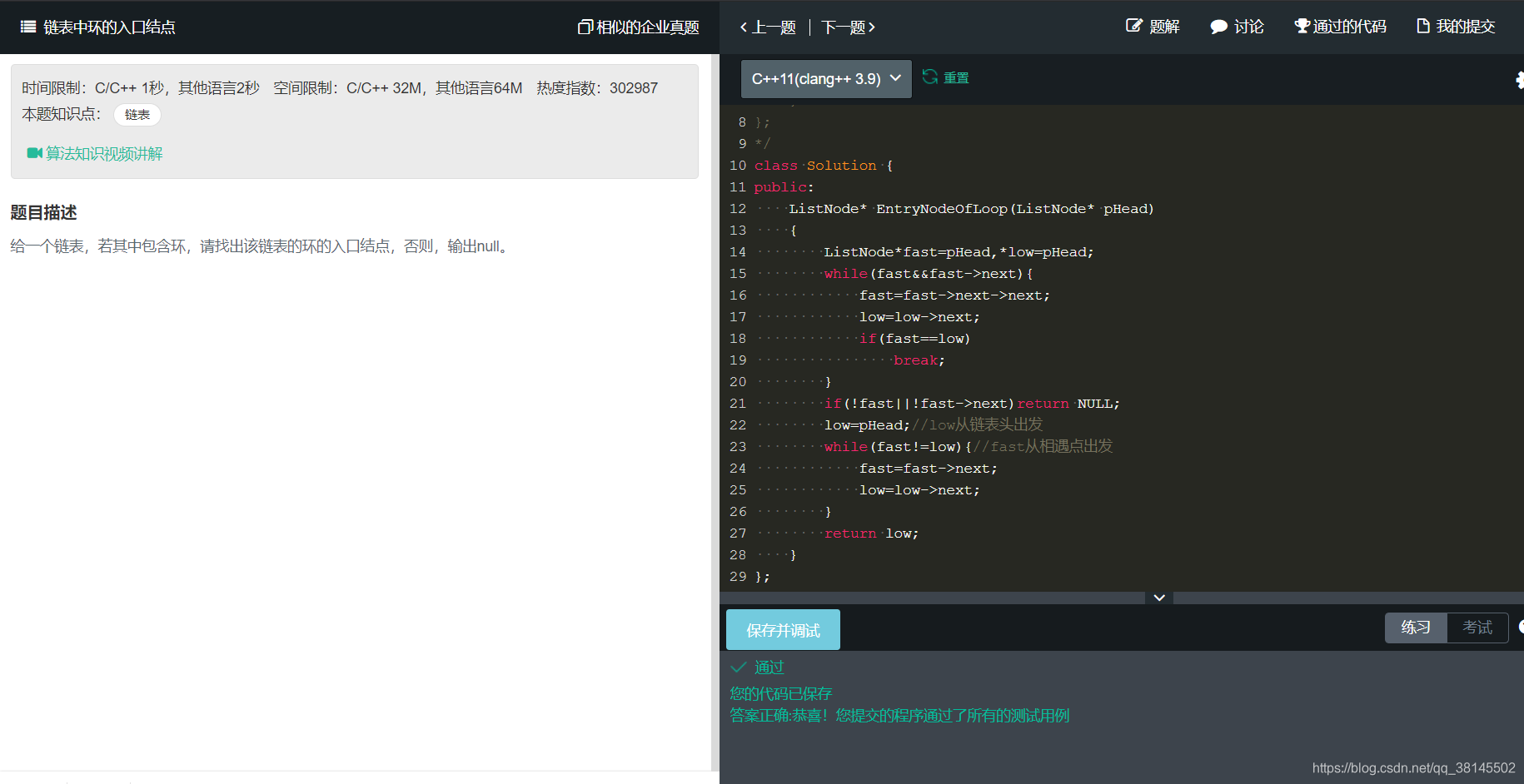Viewport: 1524px width, 784px height.
Task: Click the message 您的代码已保存
Action: [x=780, y=693]
